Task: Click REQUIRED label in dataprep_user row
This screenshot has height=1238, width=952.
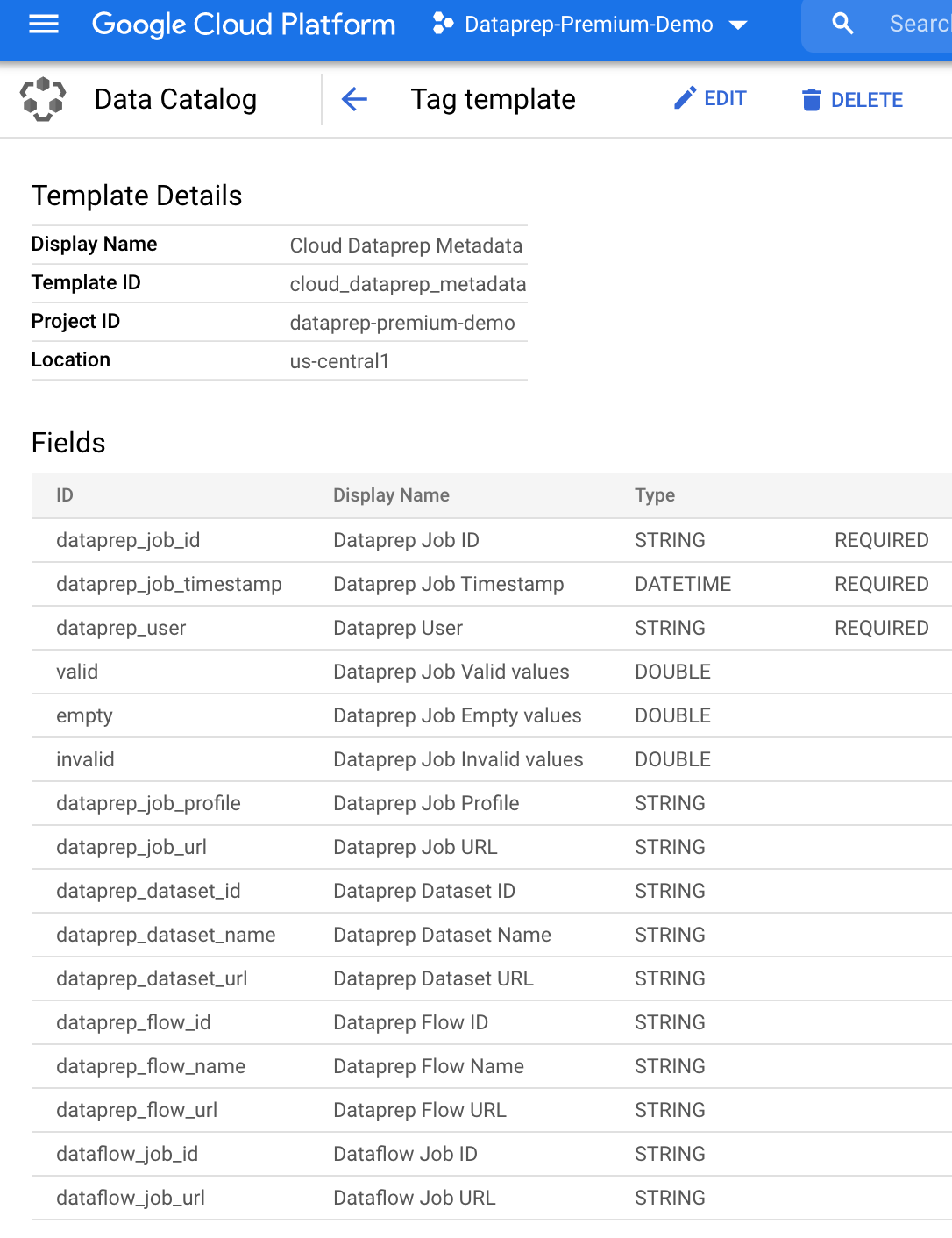Action: 882,628
